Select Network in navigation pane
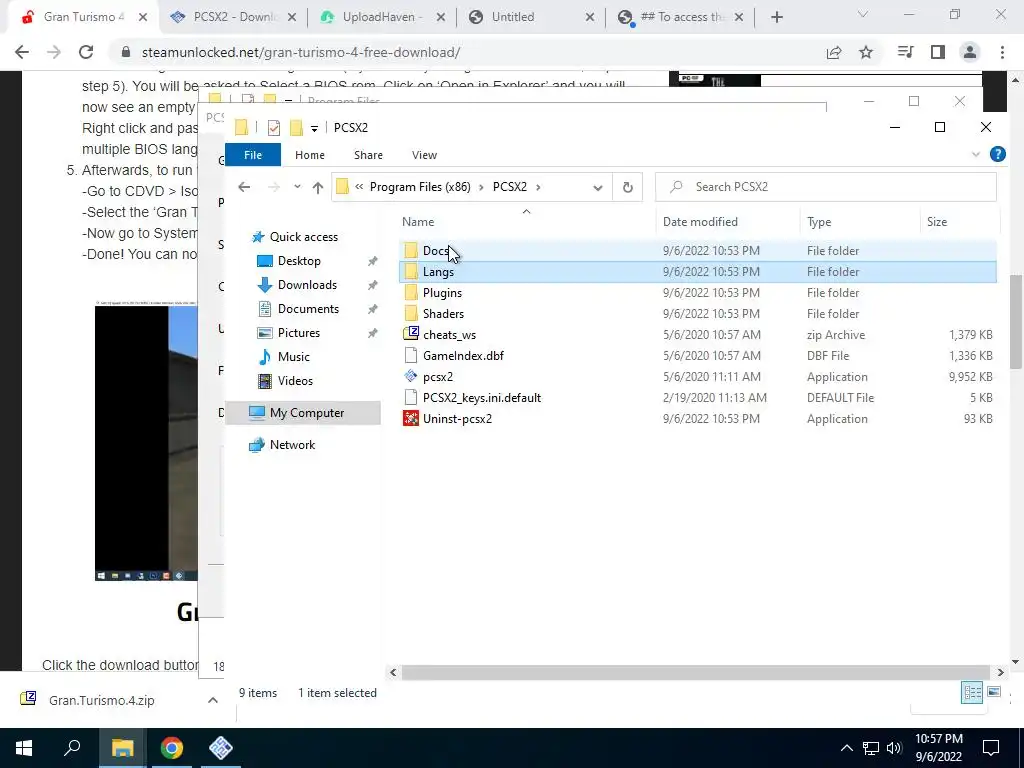 [x=292, y=445]
